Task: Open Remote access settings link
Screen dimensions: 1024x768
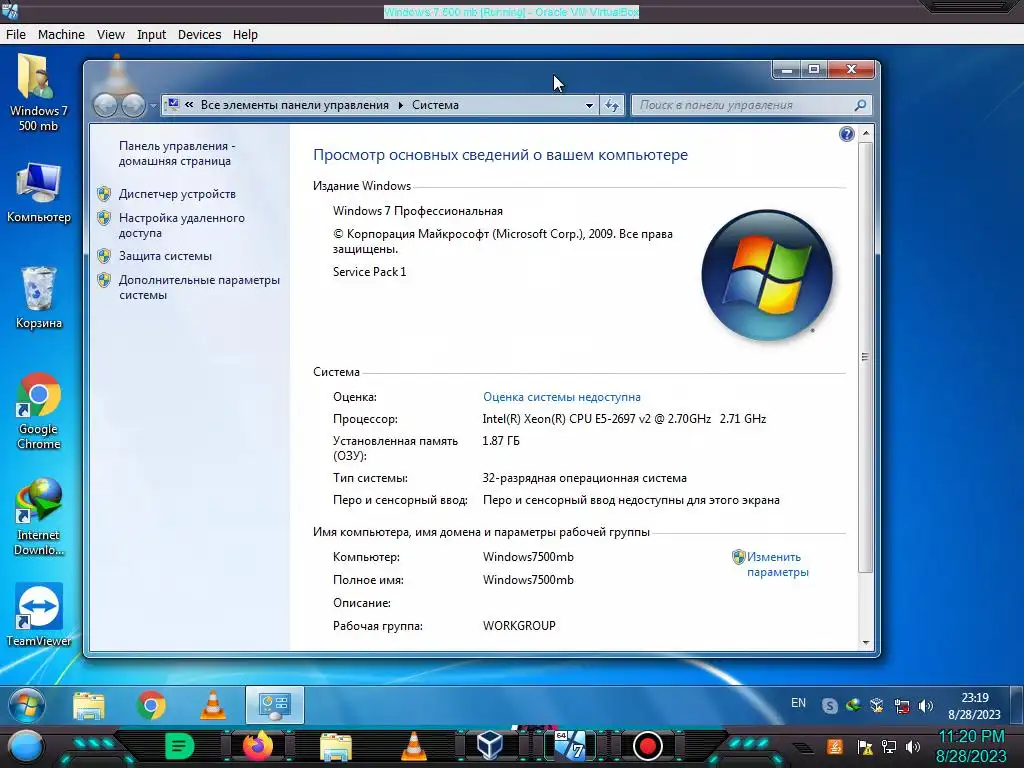Action: click(x=182, y=225)
